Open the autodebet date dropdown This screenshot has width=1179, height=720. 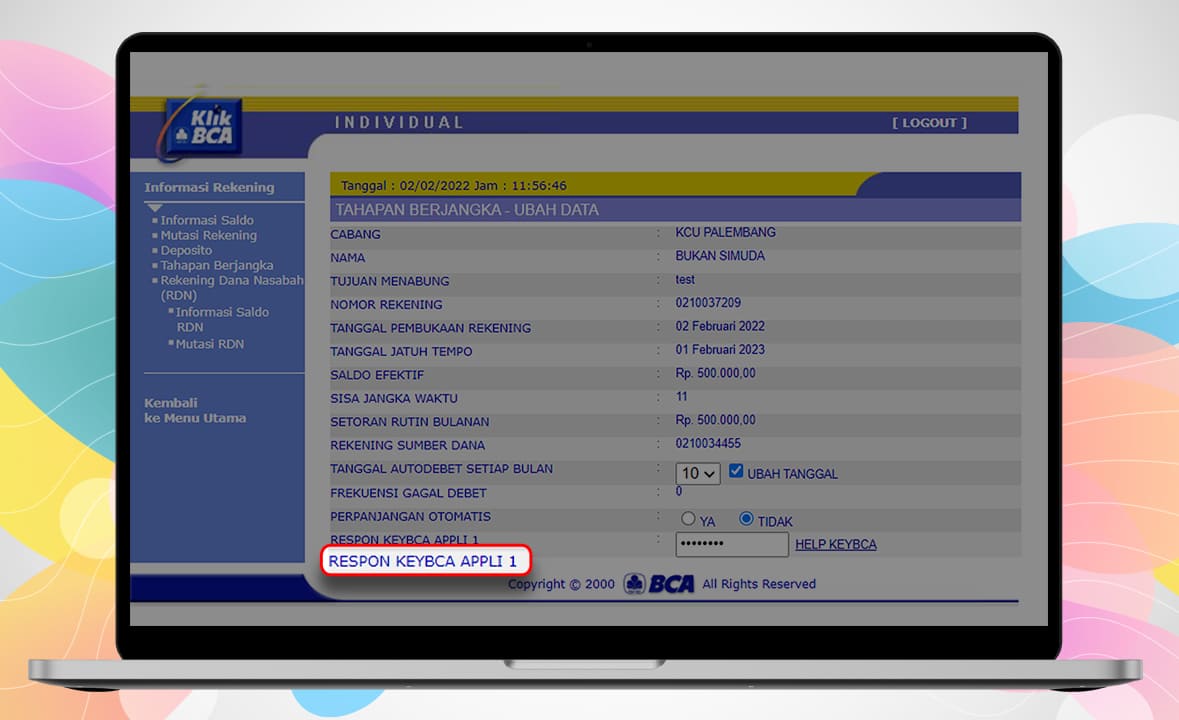pos(698,474)
